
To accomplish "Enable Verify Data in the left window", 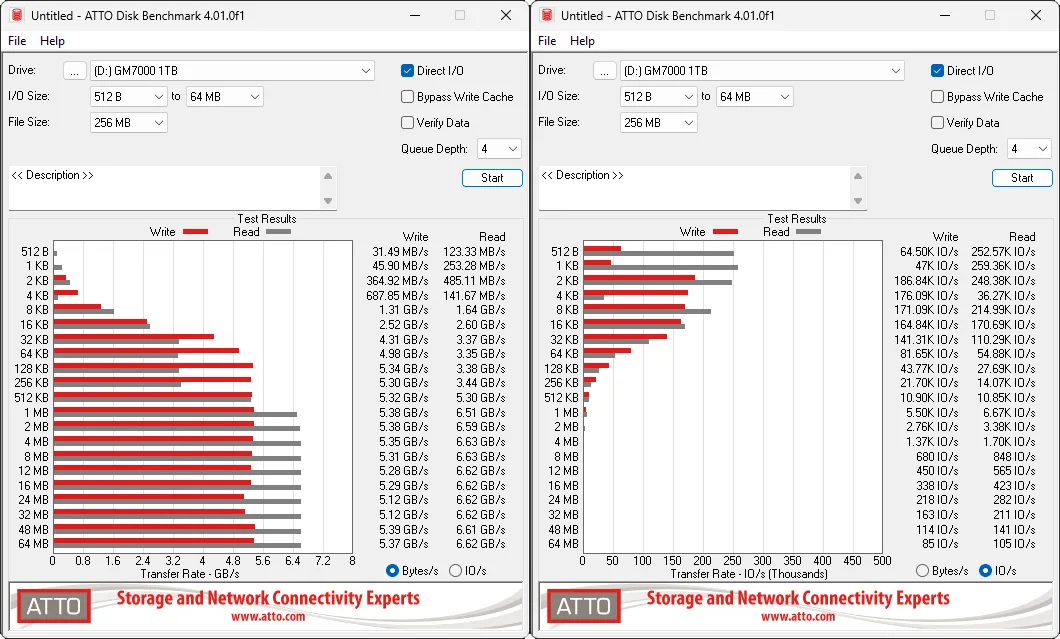I will [x=407, y=122].
